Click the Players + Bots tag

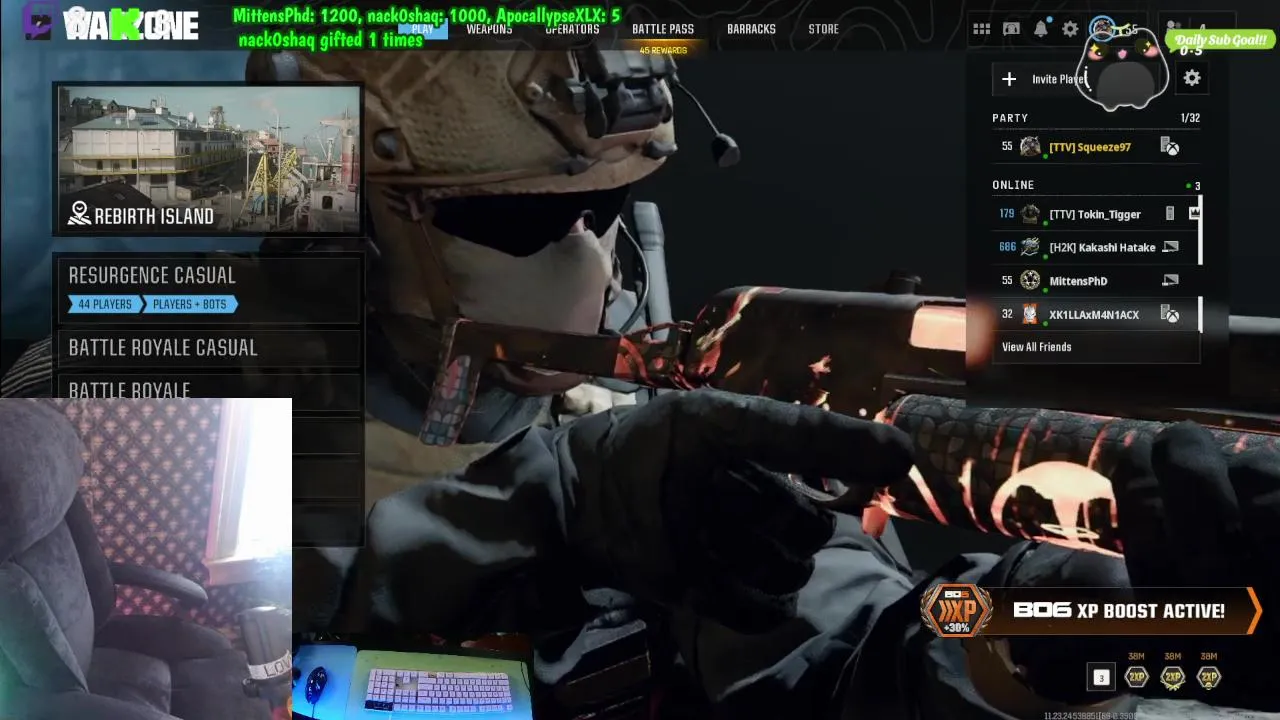(x=189, y=304)
